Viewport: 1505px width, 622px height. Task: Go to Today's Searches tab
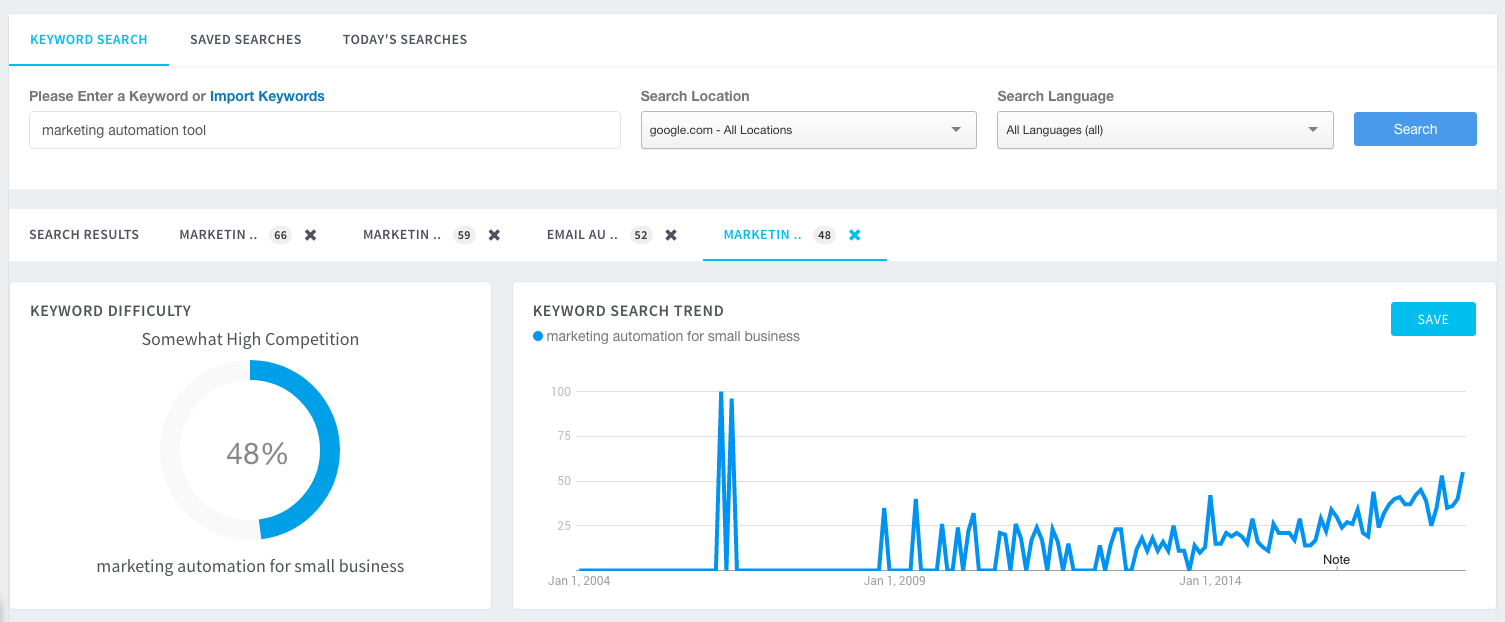tap(405, 40)
